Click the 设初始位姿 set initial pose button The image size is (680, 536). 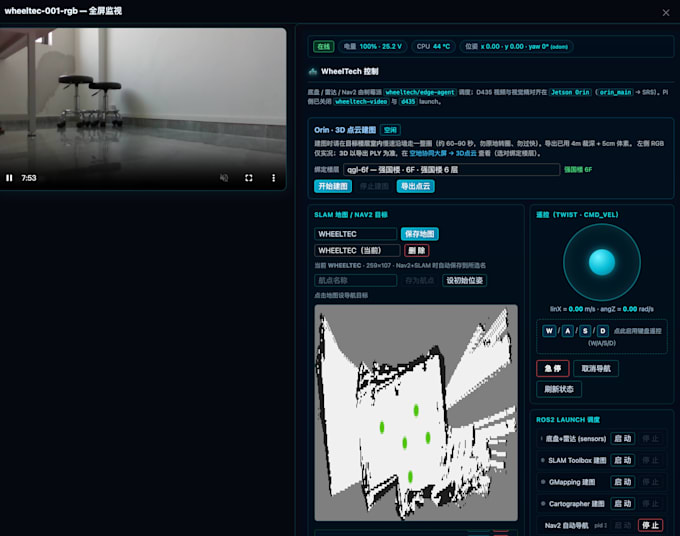[464, 281]
